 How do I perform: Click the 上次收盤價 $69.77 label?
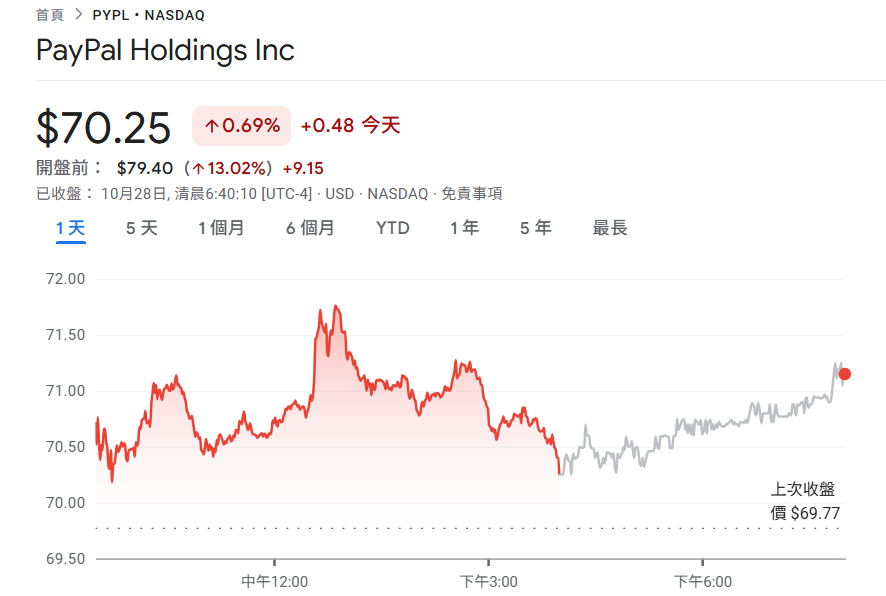pyautogui.click(x=804, y=501)
